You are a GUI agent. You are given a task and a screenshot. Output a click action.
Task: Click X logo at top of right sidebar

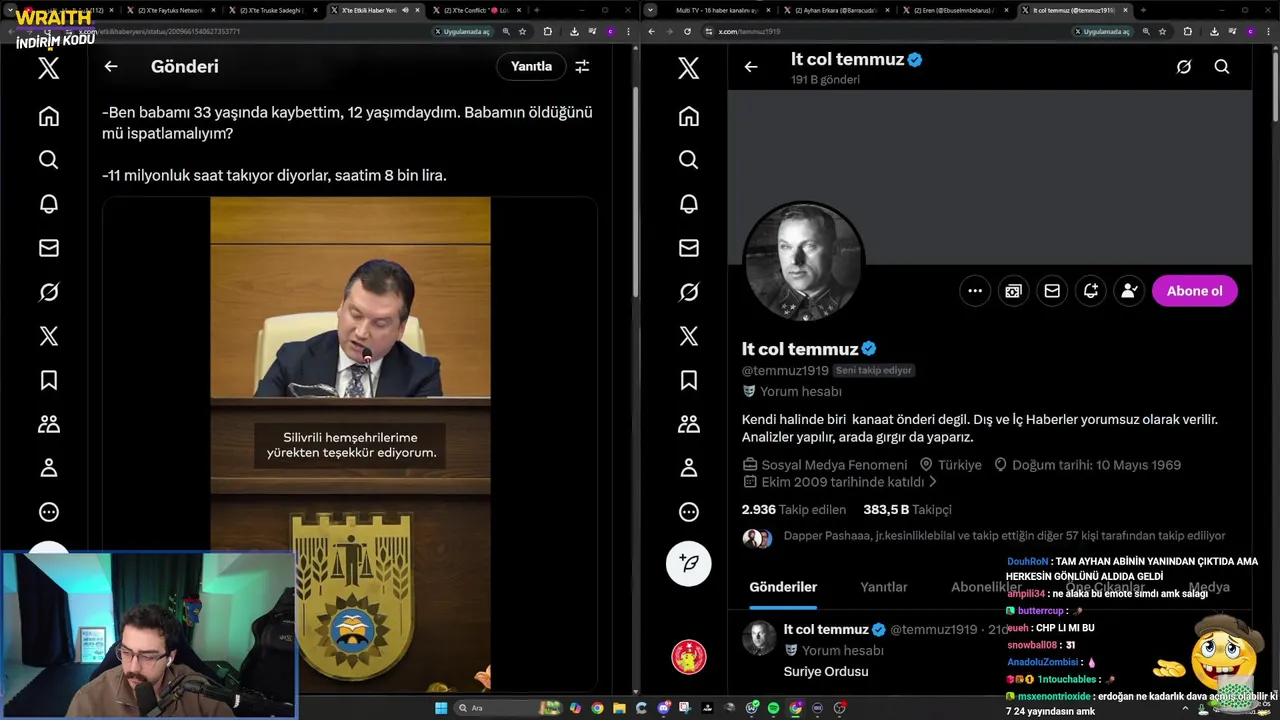689,68
